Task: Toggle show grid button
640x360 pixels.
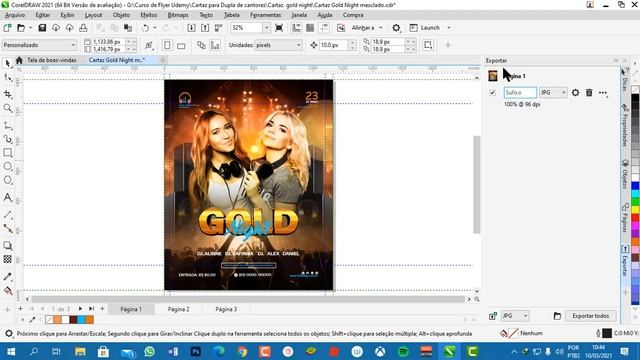Action: [x=310, y=28]
